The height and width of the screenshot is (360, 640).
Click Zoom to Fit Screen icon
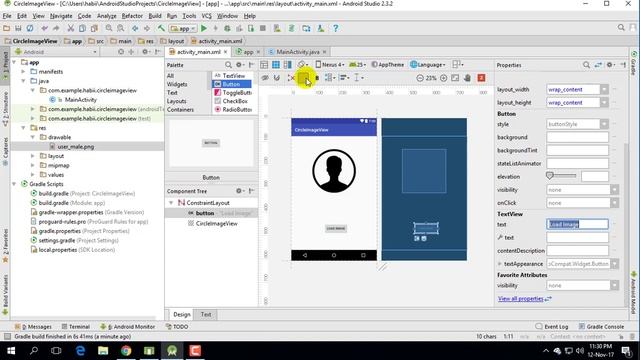point(455,78)
